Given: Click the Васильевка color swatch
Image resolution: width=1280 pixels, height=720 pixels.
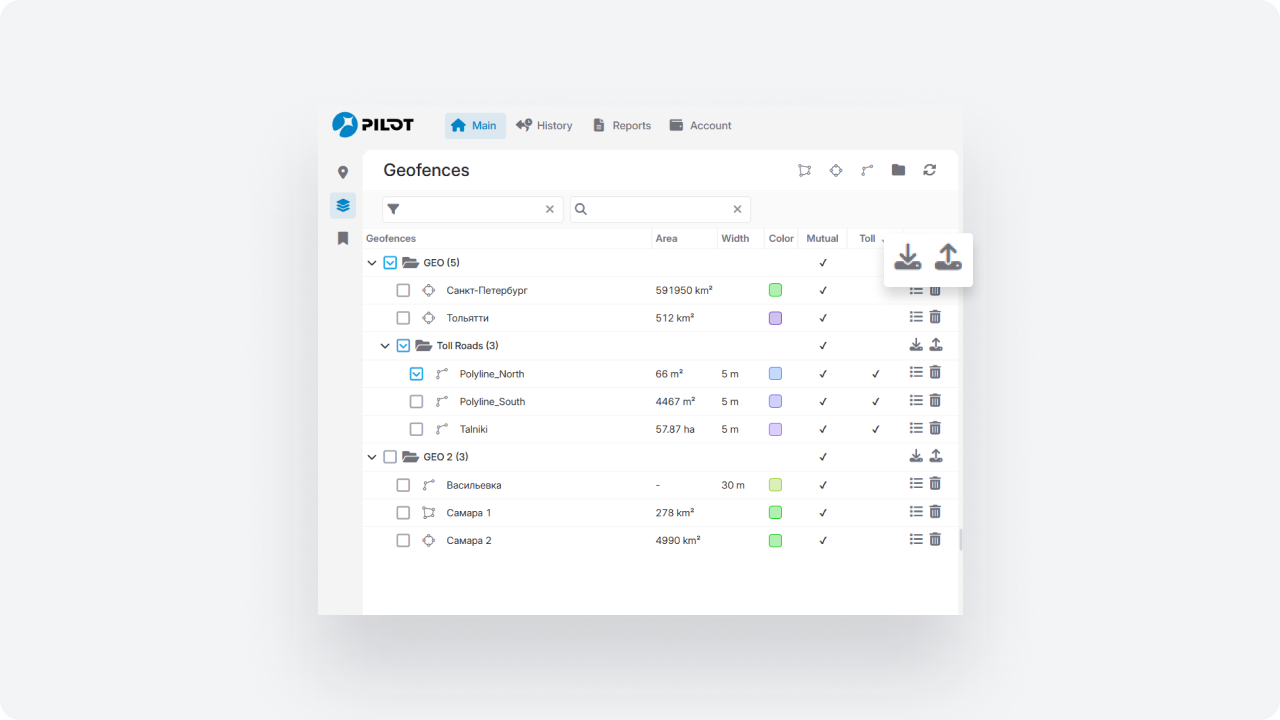Looking at the screenshot, I should [775, 485].
